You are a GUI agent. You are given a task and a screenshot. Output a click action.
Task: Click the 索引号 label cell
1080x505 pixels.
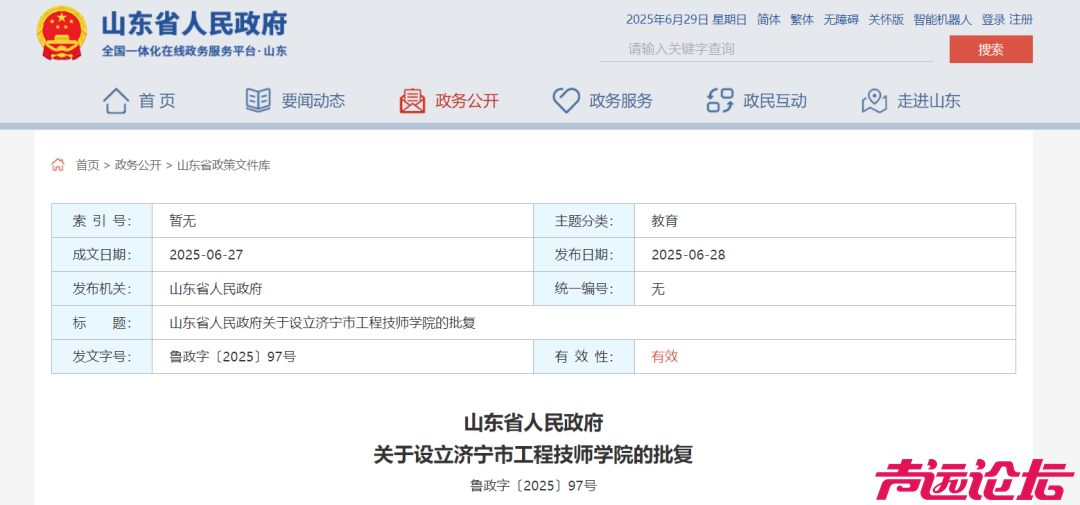click(x=102, y=221)
